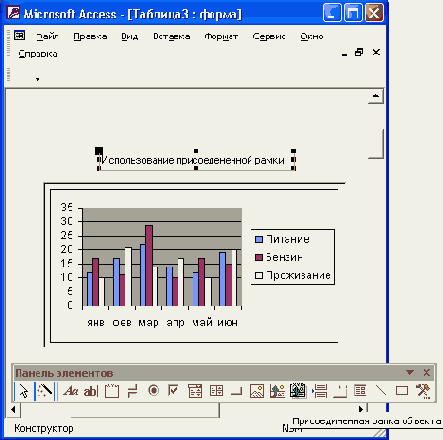Open the Сервис menu
This screenshot has height=440, width=443.
(269, 36)
